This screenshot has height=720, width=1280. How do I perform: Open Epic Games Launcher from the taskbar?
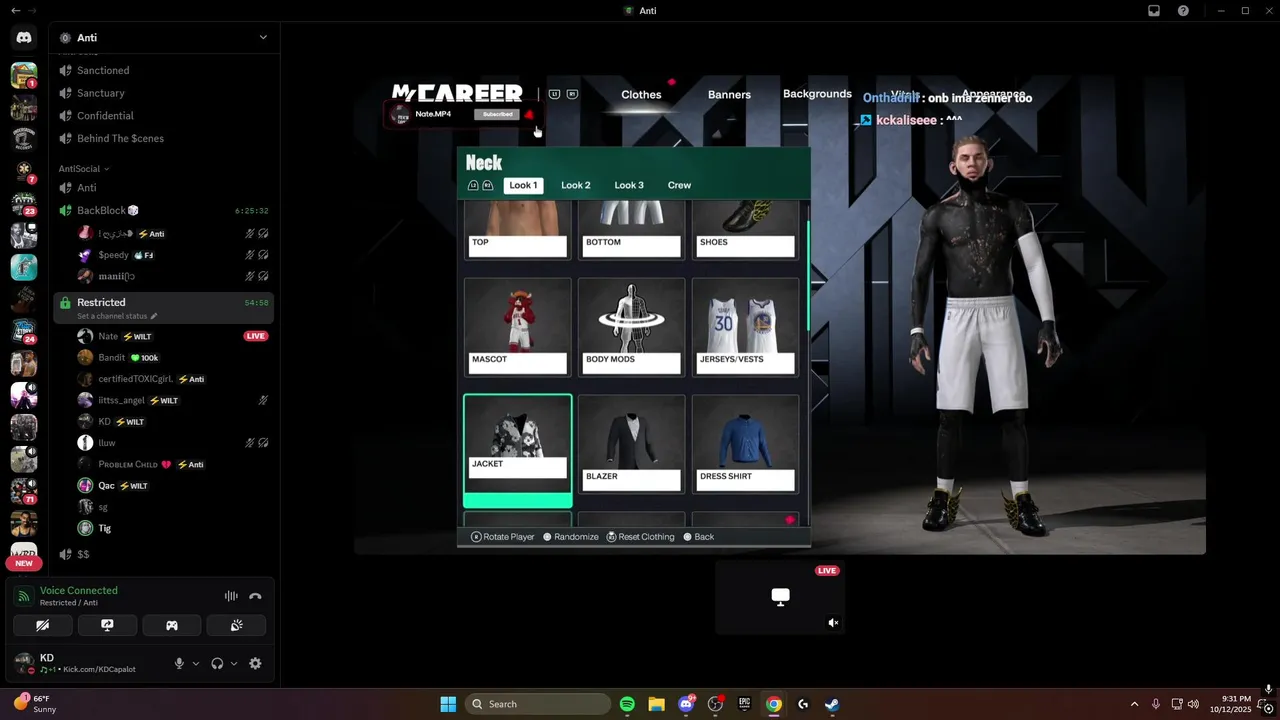pos(744,704)
